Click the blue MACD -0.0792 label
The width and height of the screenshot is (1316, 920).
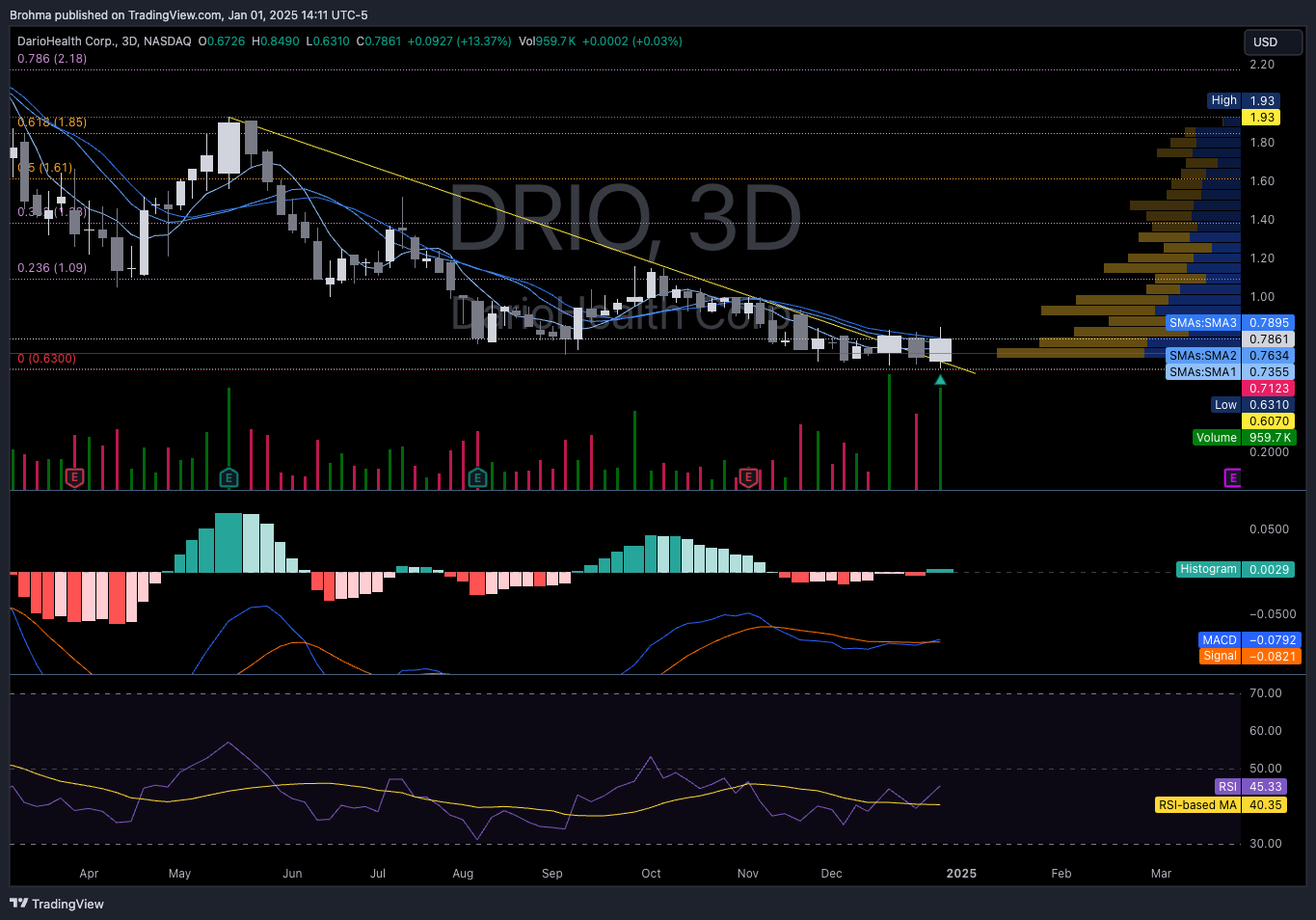[1250, 640]
